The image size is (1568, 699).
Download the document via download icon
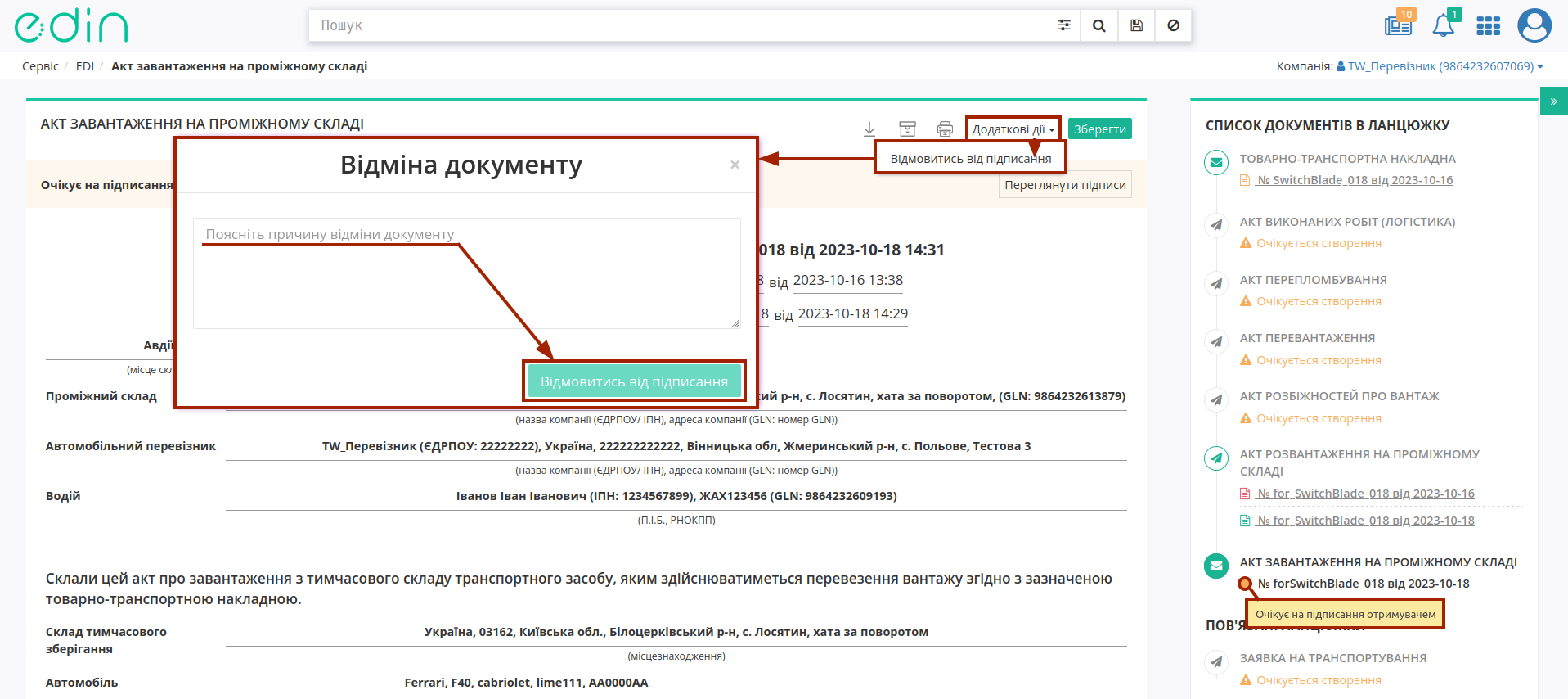[x=869, y=129]
